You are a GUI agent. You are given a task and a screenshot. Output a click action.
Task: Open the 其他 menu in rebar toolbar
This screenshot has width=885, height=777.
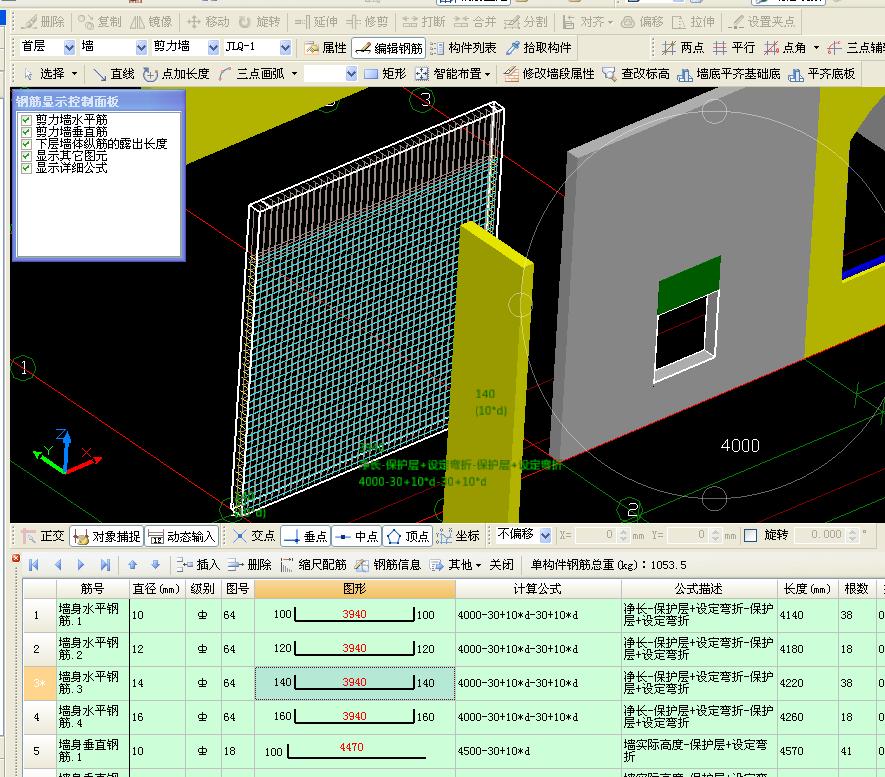[x=455, y=565]
